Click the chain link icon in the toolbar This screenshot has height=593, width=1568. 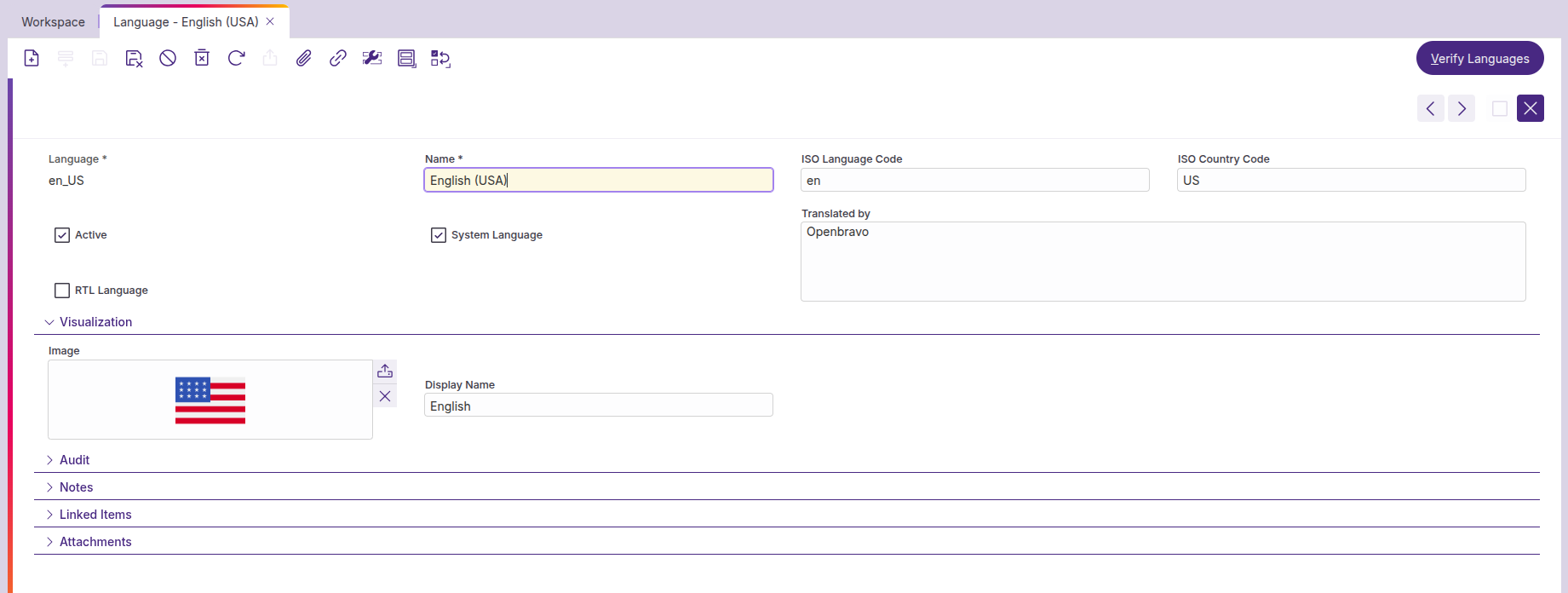pyautogui.click(x=338, y=58)
